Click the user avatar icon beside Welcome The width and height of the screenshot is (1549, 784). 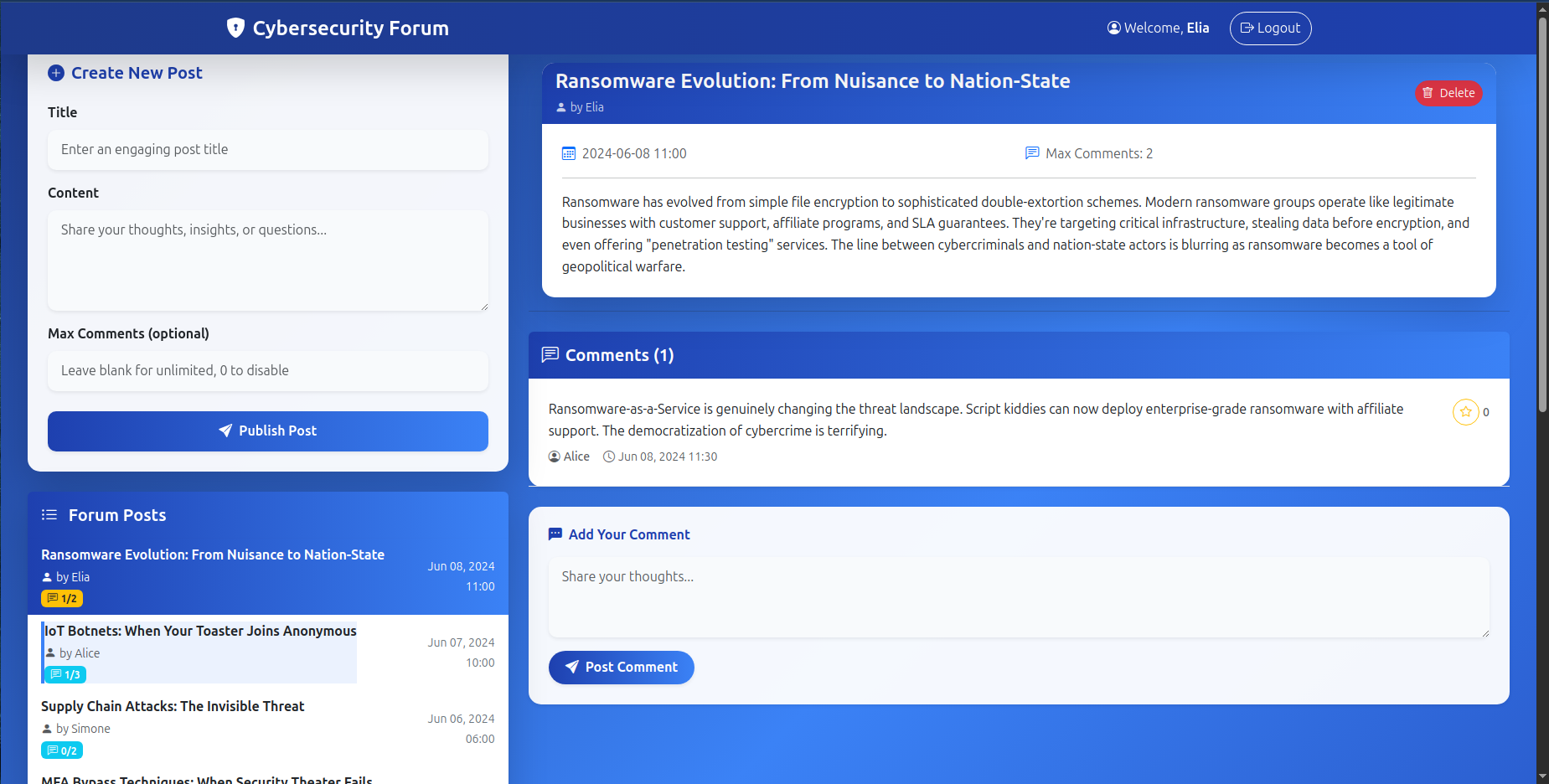click(x=1113, y=28)
